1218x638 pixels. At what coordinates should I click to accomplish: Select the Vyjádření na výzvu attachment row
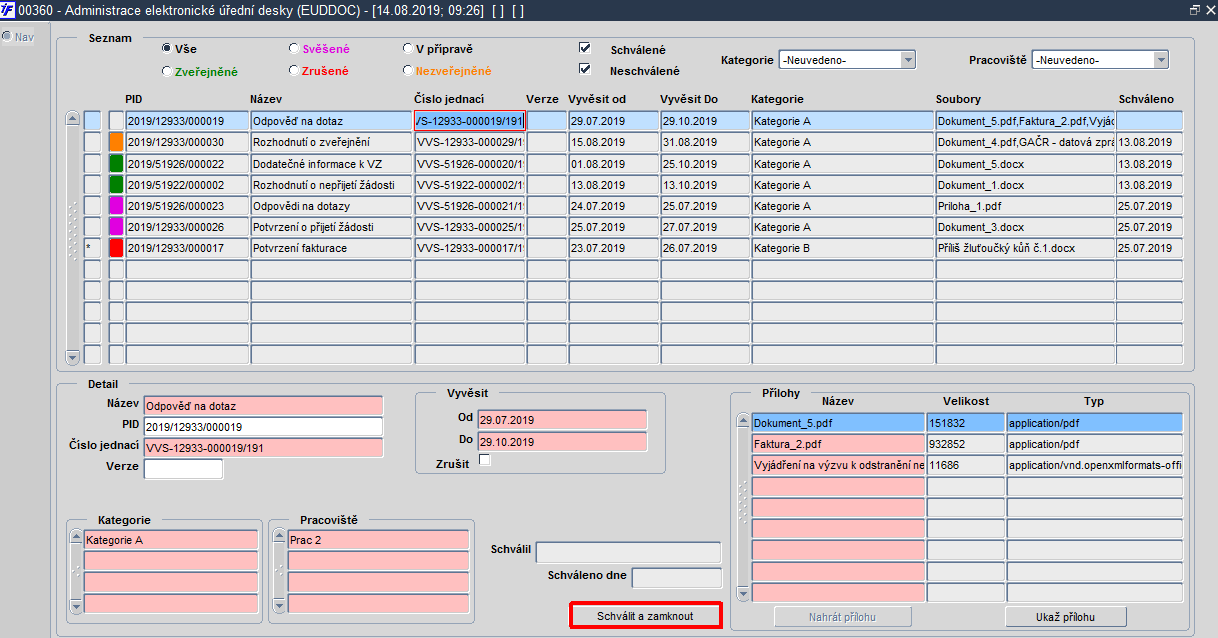click(x=838, y=465)
